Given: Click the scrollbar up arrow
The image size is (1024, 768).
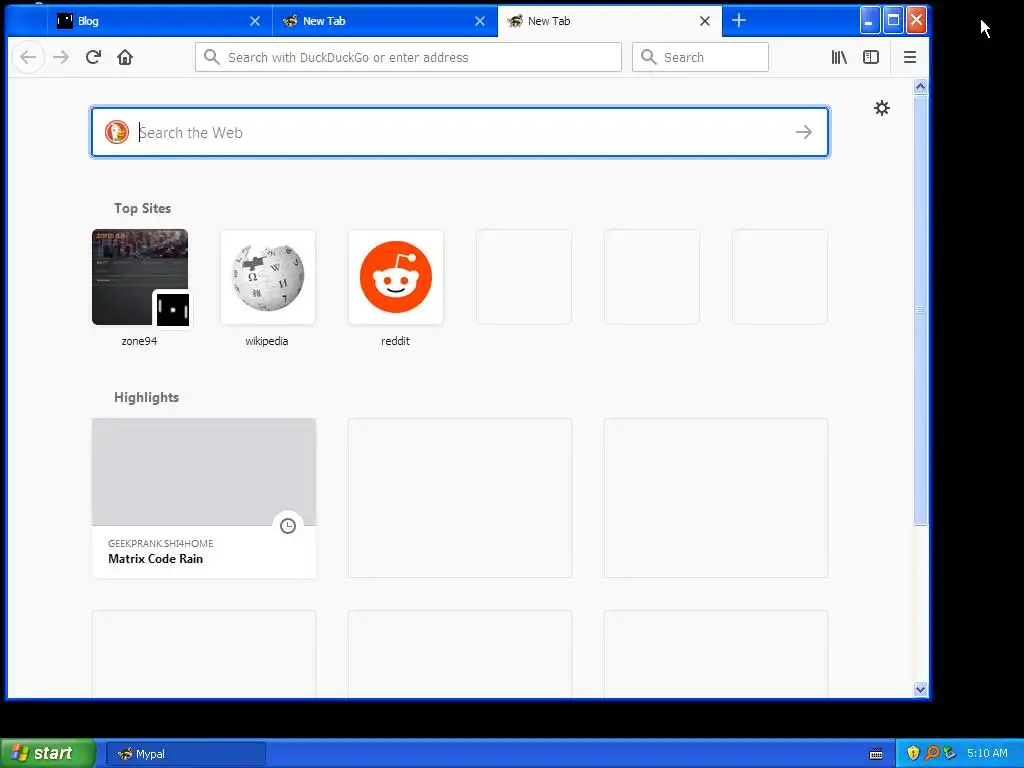Looking at the screenshot, I should pyautogui.click(x=920, y=86).
